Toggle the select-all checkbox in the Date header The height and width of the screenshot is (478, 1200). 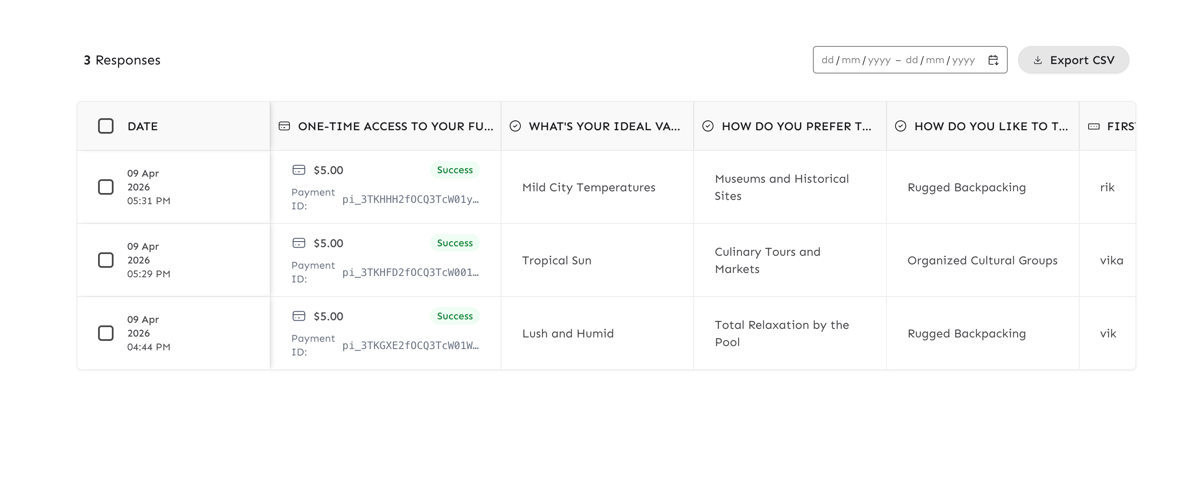click(106, 126)
